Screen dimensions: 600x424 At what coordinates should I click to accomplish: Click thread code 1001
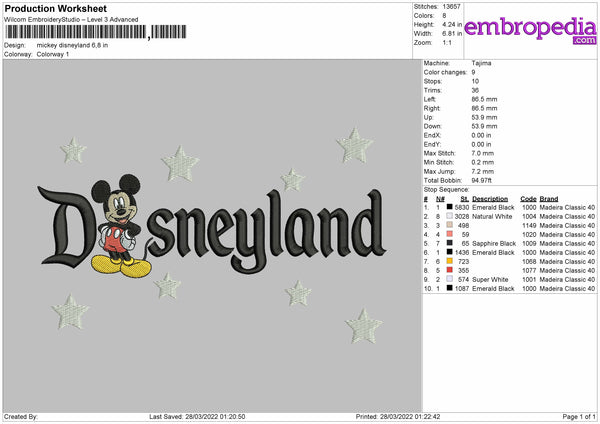529,279
